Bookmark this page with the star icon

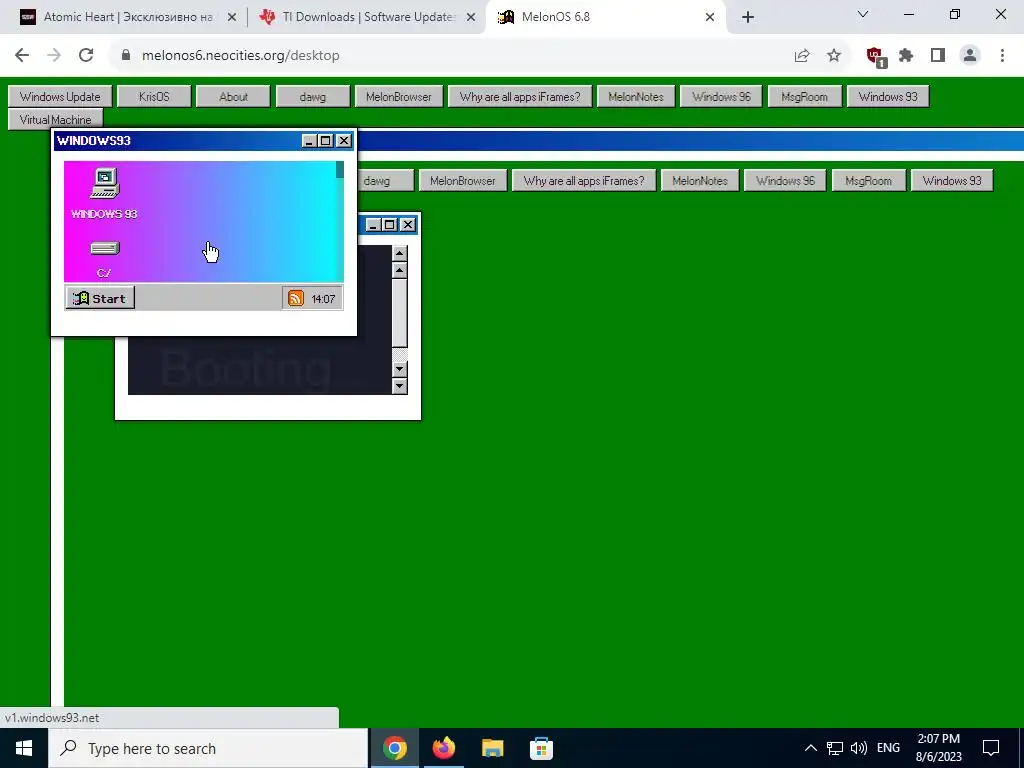point(834,56)
